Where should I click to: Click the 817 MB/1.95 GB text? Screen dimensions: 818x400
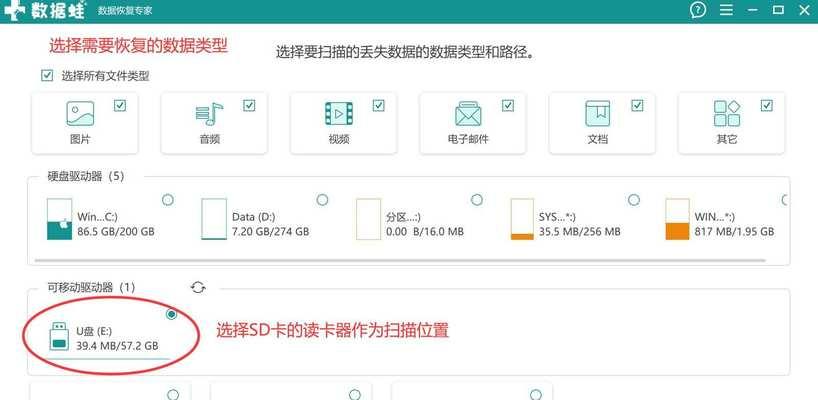735,231
